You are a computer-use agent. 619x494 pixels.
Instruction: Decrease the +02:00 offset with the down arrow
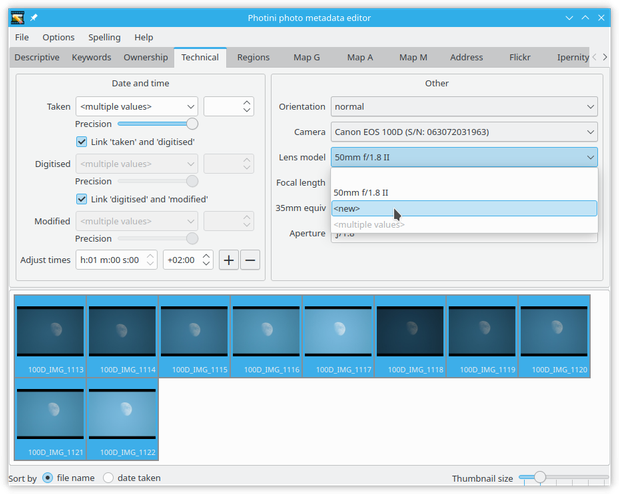206,263
